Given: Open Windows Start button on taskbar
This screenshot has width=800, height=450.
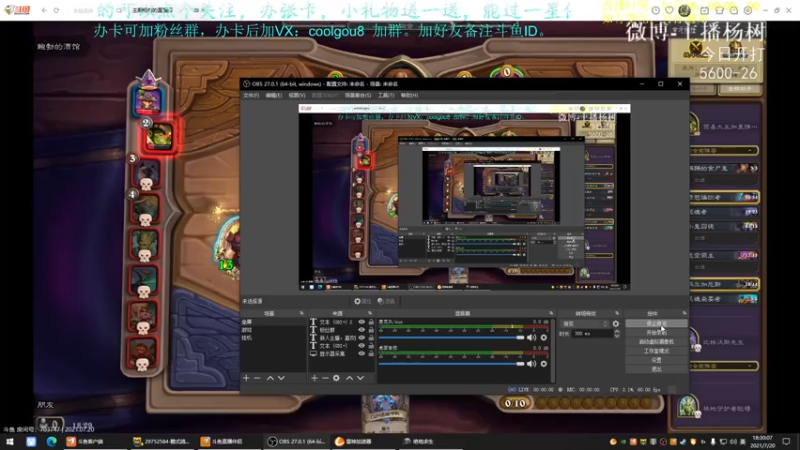Looking at the screenshot, I should pos(10,441).
